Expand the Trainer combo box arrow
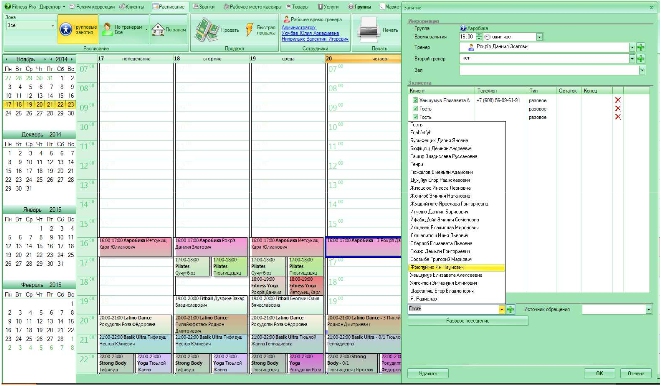 (632, 48)
